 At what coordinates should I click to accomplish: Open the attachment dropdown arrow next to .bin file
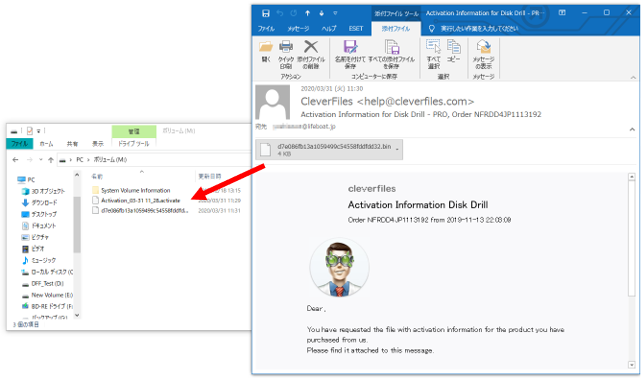click(397, 150)
